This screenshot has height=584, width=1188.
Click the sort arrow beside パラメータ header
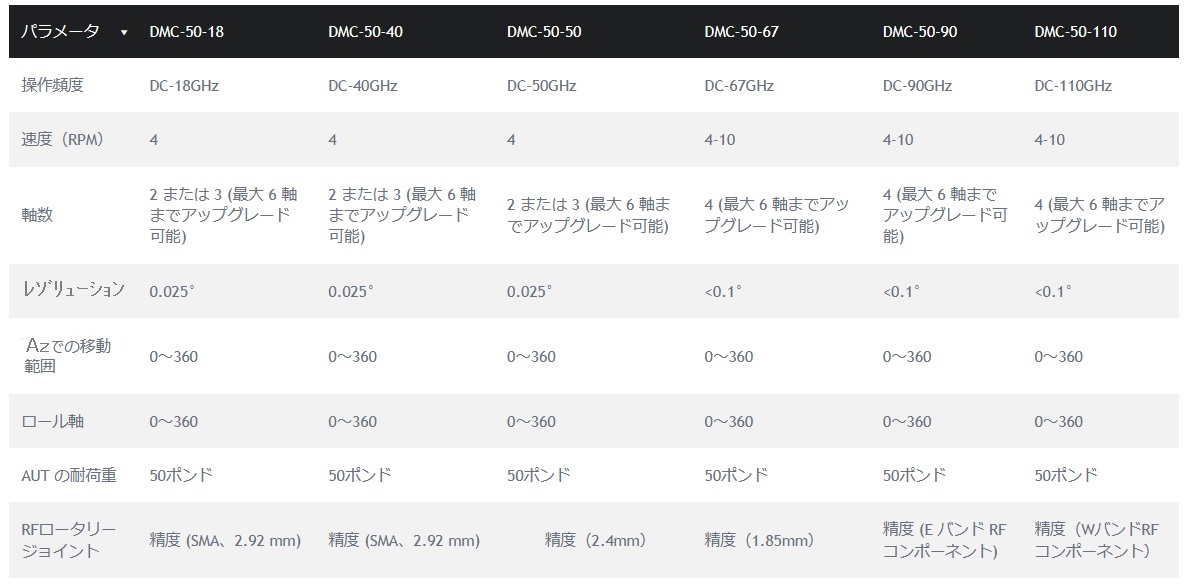(124, 32)
